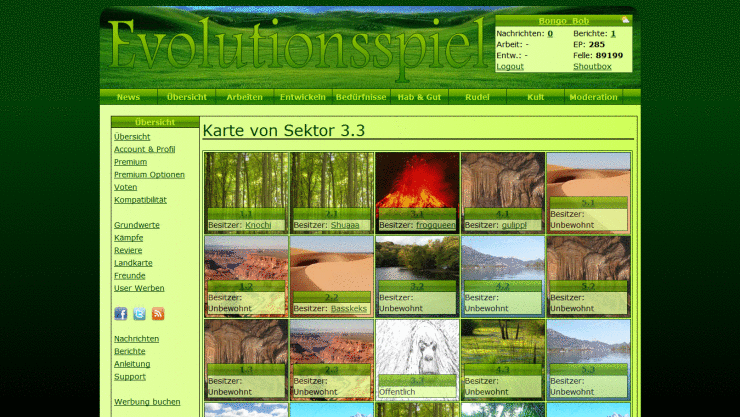This screenshot has height=417, width=740.
Task: Open Werbung buchen link
Action: [x=147, y=402]
